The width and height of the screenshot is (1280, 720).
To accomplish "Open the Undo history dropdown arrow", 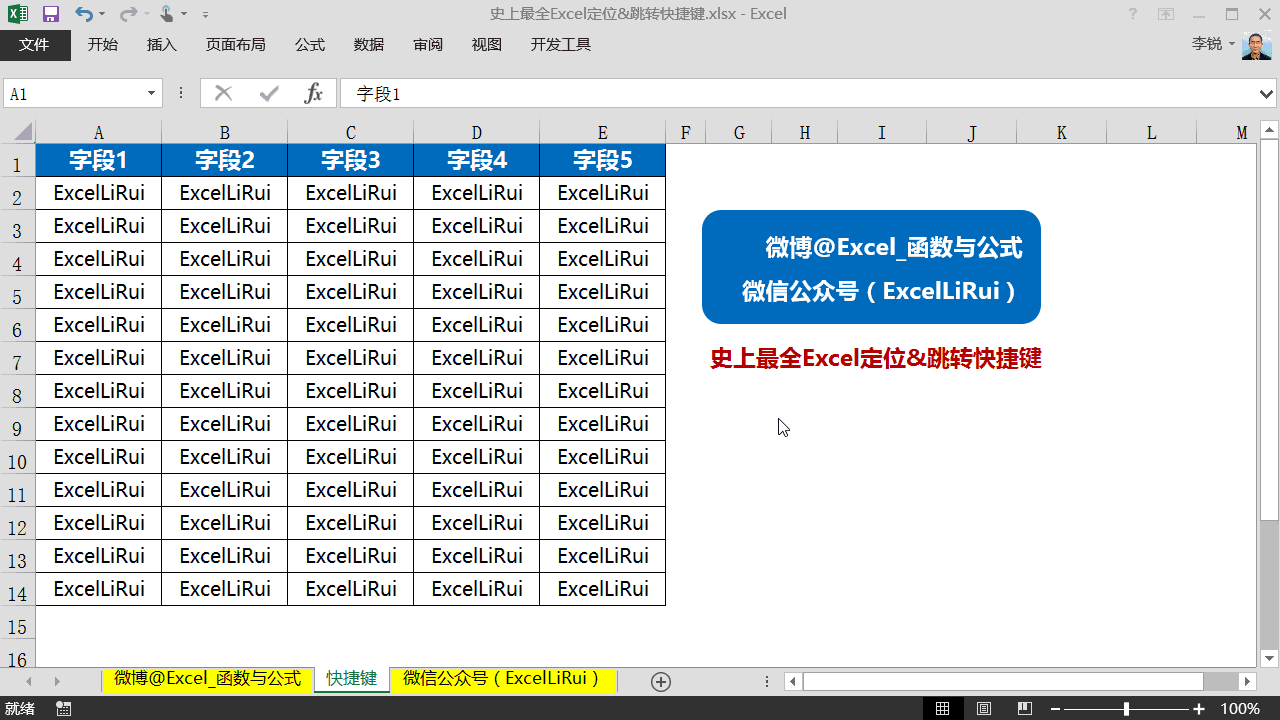I will [102, 14].
